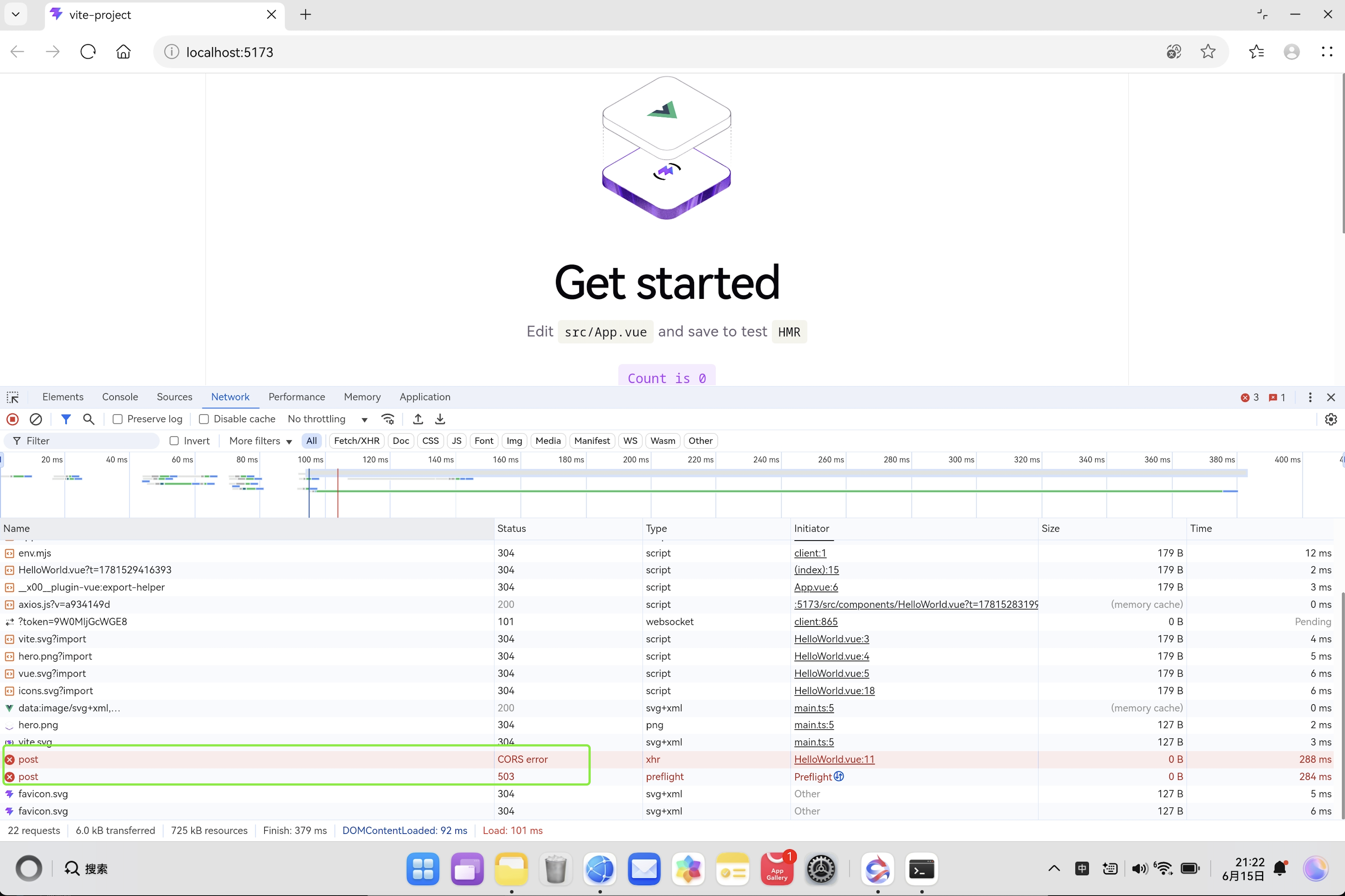Sort requests by the Status column header
The width and height of the screenshot is (1345, 896).
(568, 529)
